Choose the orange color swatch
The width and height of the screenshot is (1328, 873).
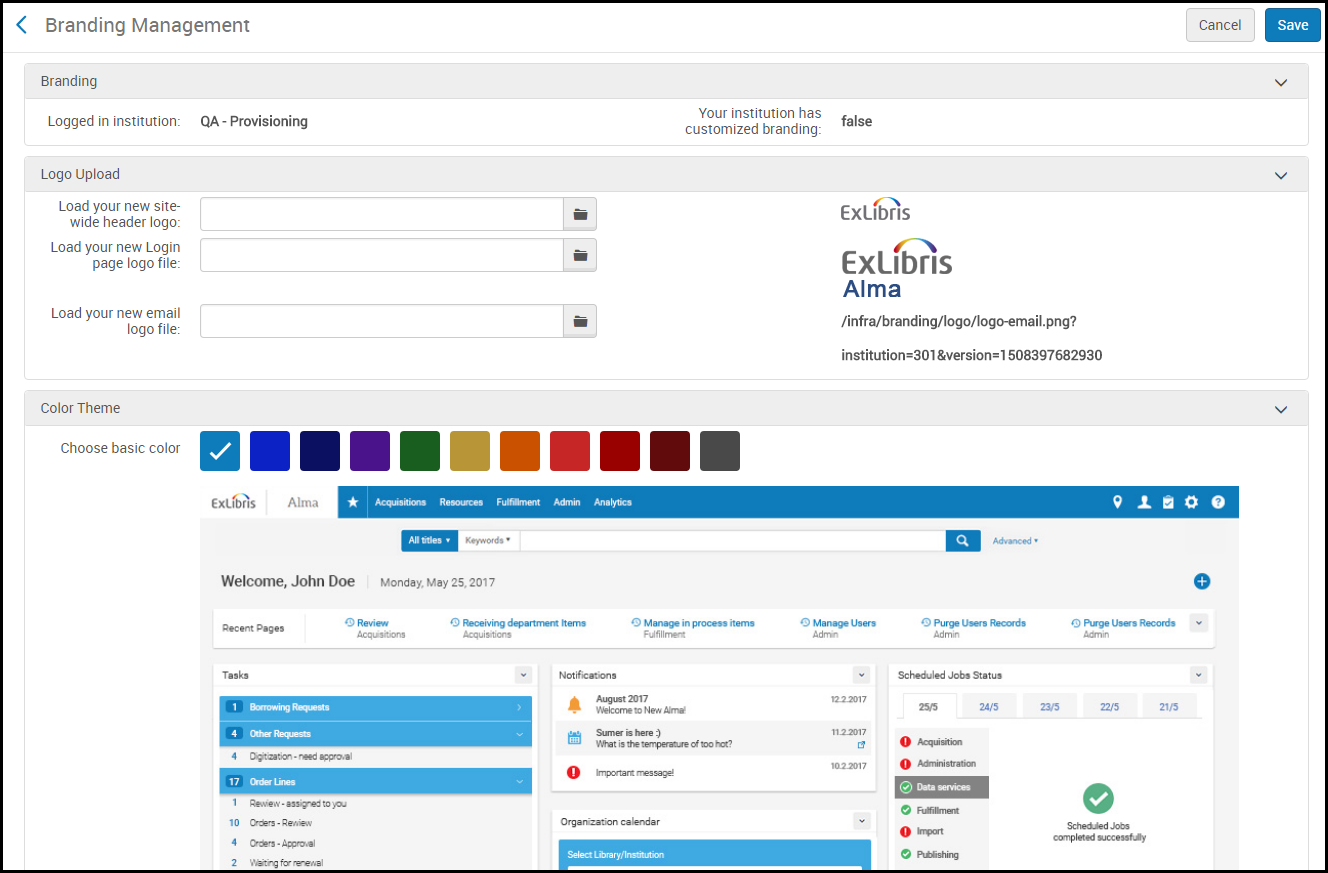pos(520,451)
